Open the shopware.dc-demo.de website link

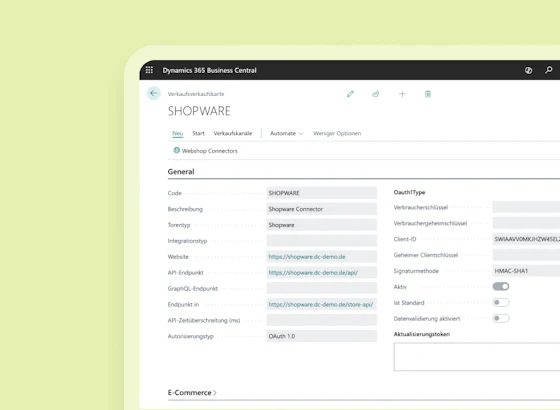(x=307, y=257)
